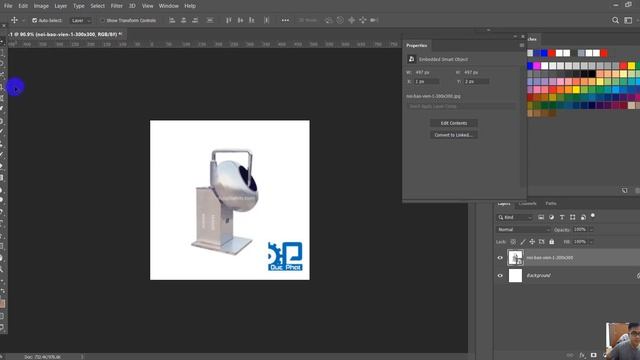
Task: Hide the smart object layer eye icon
Action: (500, 258)
